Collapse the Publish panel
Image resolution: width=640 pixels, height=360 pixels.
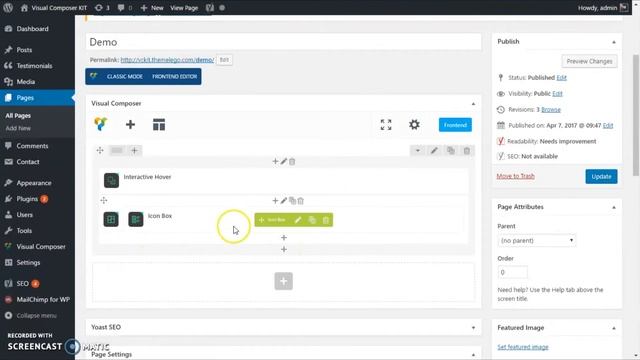pos(613,42)
